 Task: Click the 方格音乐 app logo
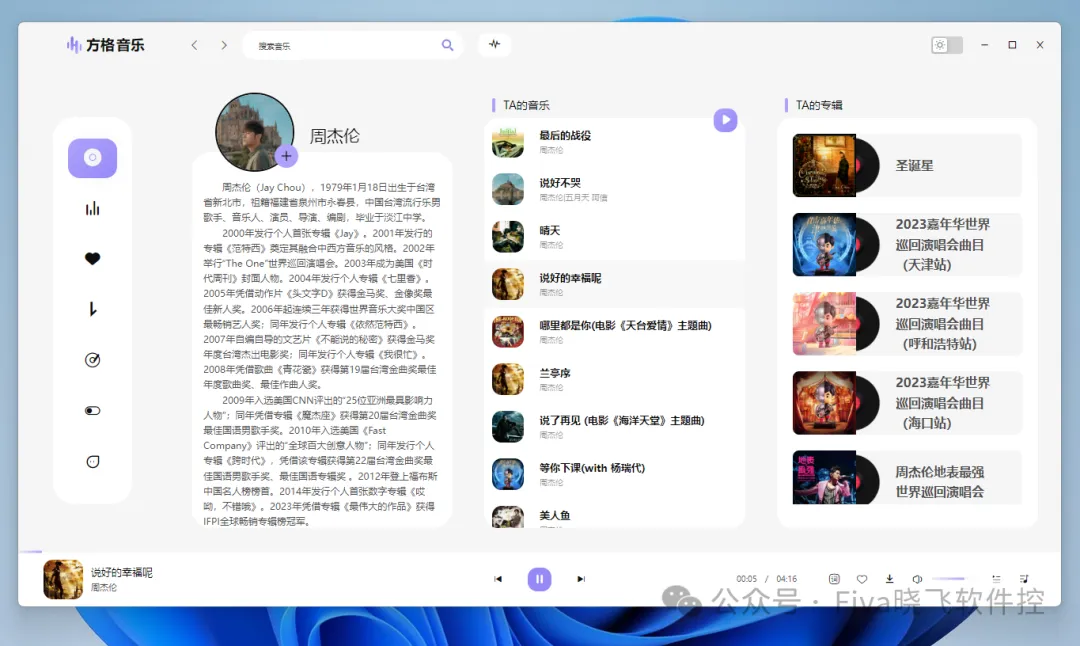click(x=105, y=45)
